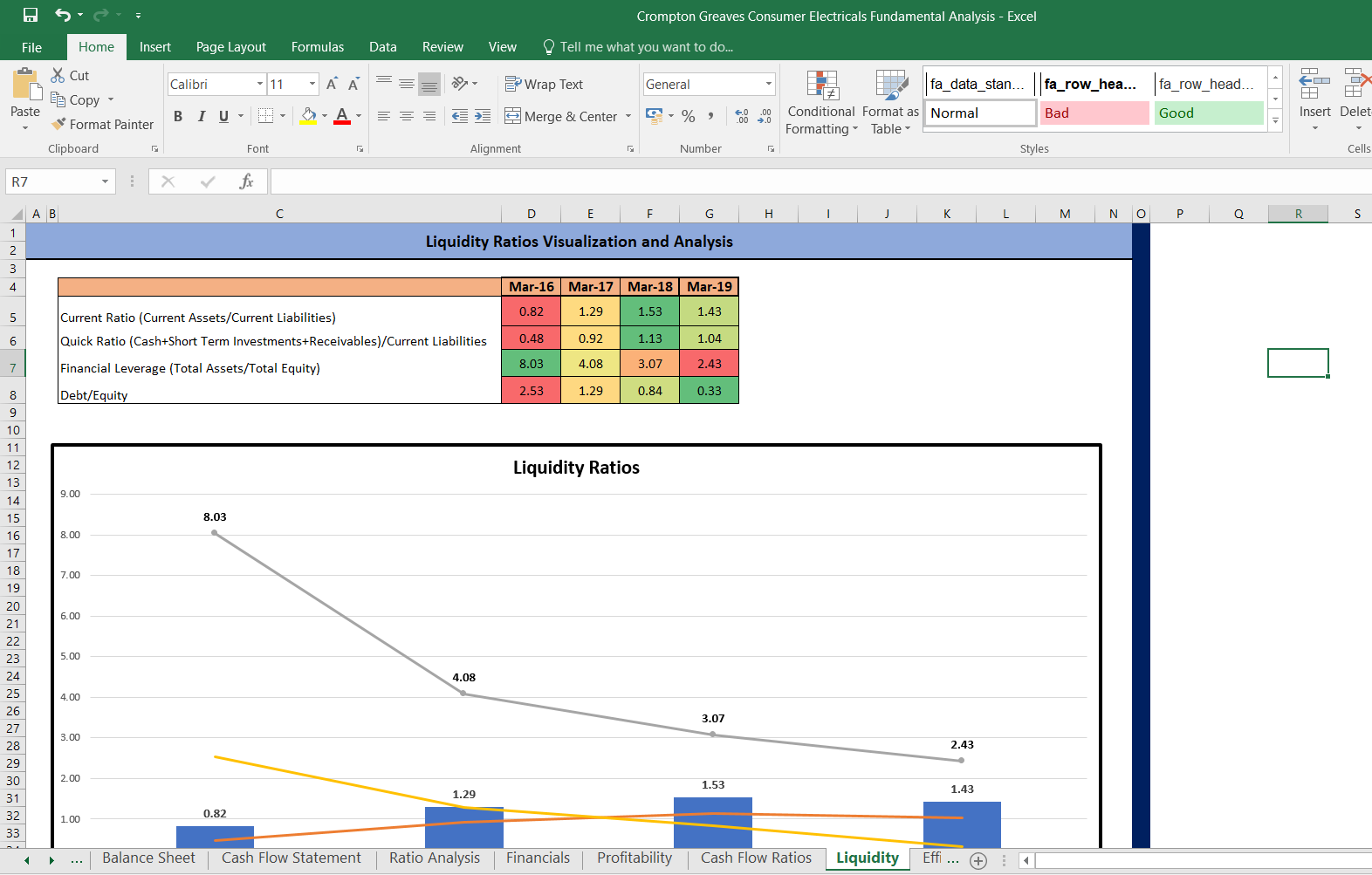Apply cell borders icon

266,116
